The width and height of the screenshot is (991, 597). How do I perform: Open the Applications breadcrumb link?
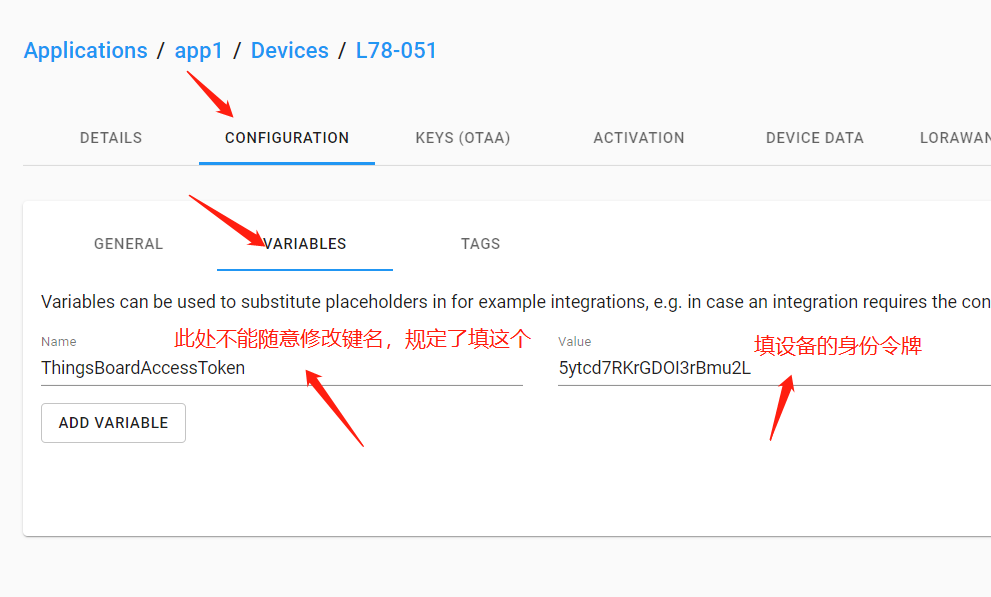(x=85, y=51)
